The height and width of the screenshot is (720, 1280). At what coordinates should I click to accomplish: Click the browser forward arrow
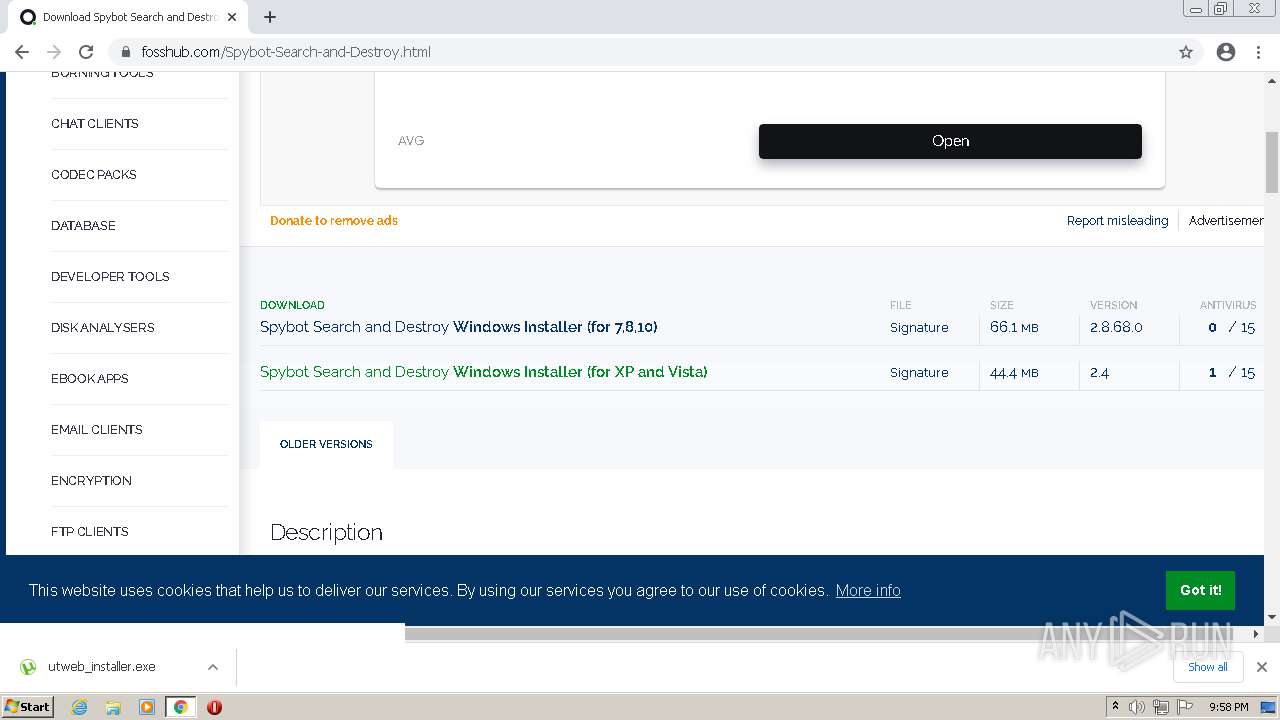54,52
